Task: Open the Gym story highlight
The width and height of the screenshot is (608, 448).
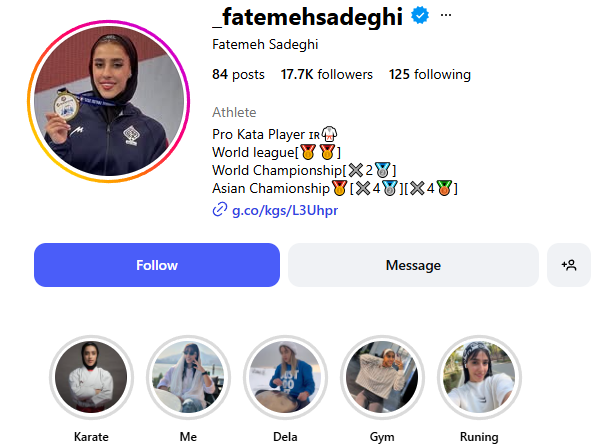Action: tap(382, 377)
